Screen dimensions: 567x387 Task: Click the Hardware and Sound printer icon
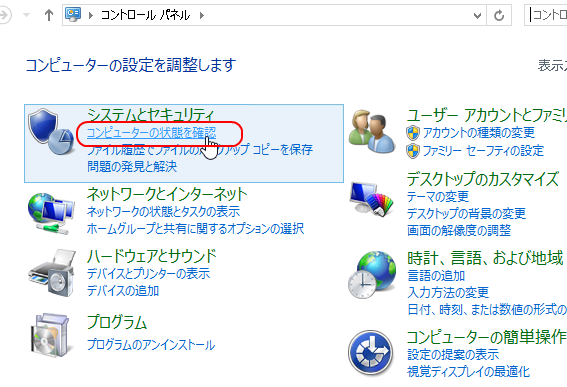point(52,273)
